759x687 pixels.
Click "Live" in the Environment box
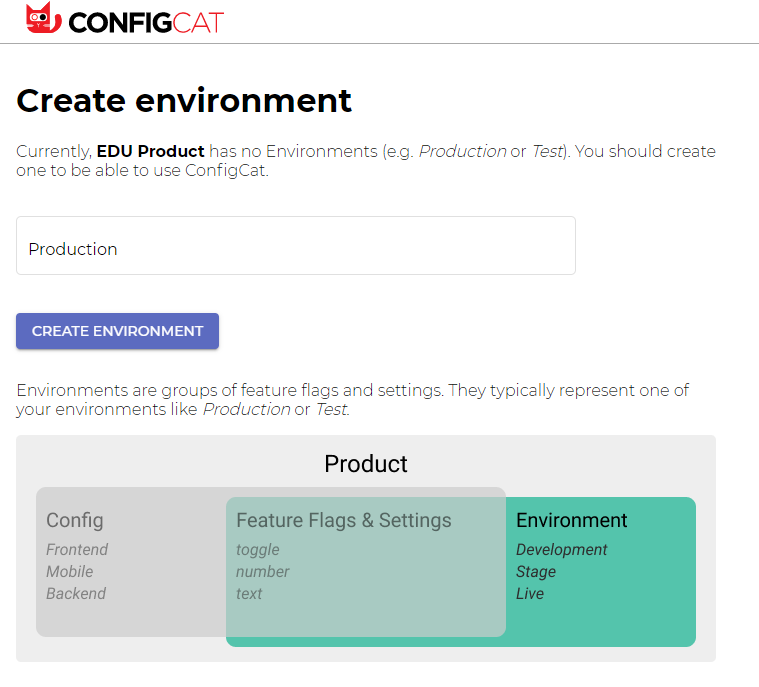pyautogui.click(x=530, y=594)
